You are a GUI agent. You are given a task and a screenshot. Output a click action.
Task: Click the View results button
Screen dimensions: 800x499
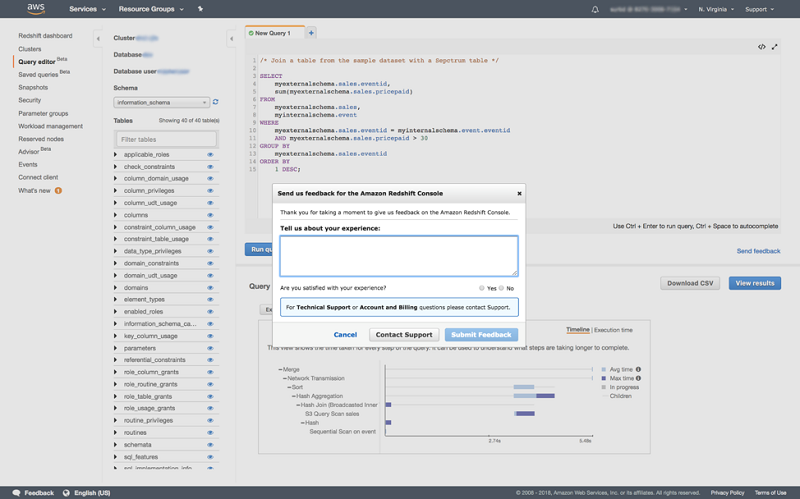(755, 283)
